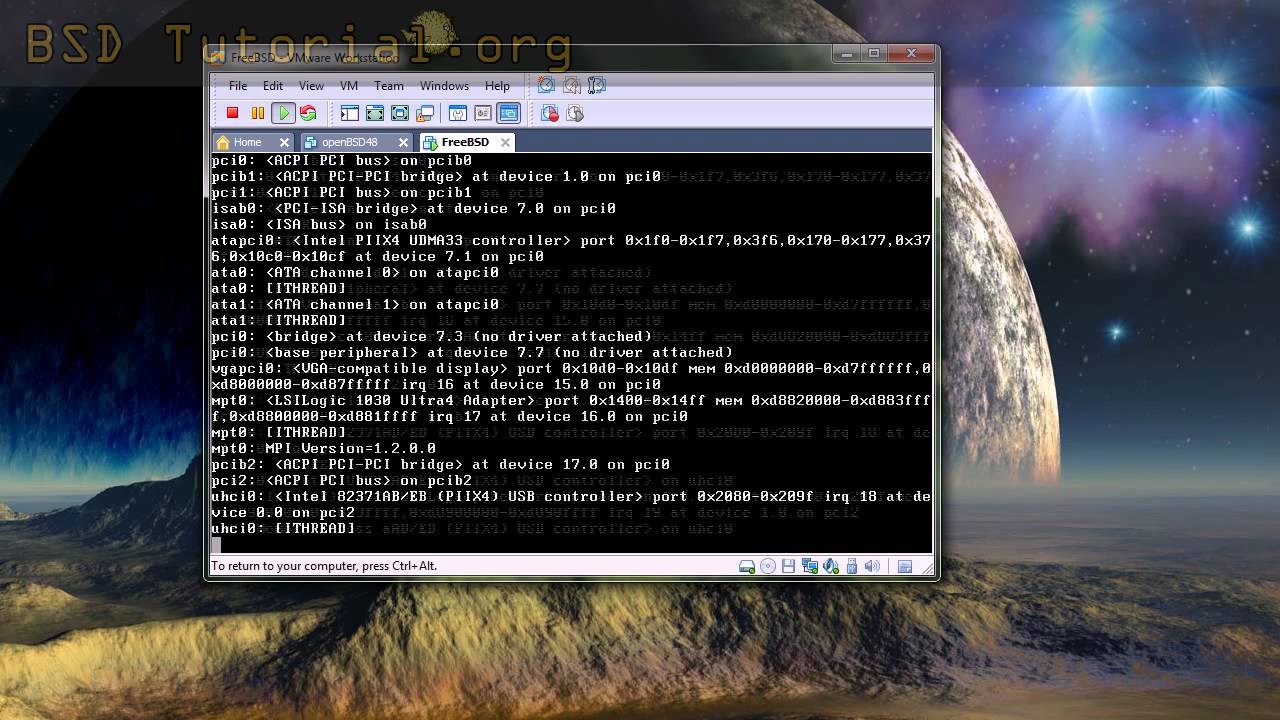Image resolution: width=1280 pixels, height=720 pixels.
Task: Click the 'isa0: <ISA bus> on isab0' line
Action: (x=319, y=224)
